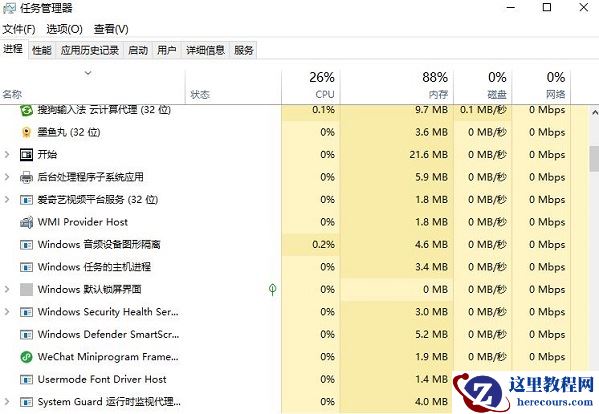The width and height of the screenshot is (599, 414).
Task: Click the Windows Security Health Service icon
Action: click(x=26, y=312)
